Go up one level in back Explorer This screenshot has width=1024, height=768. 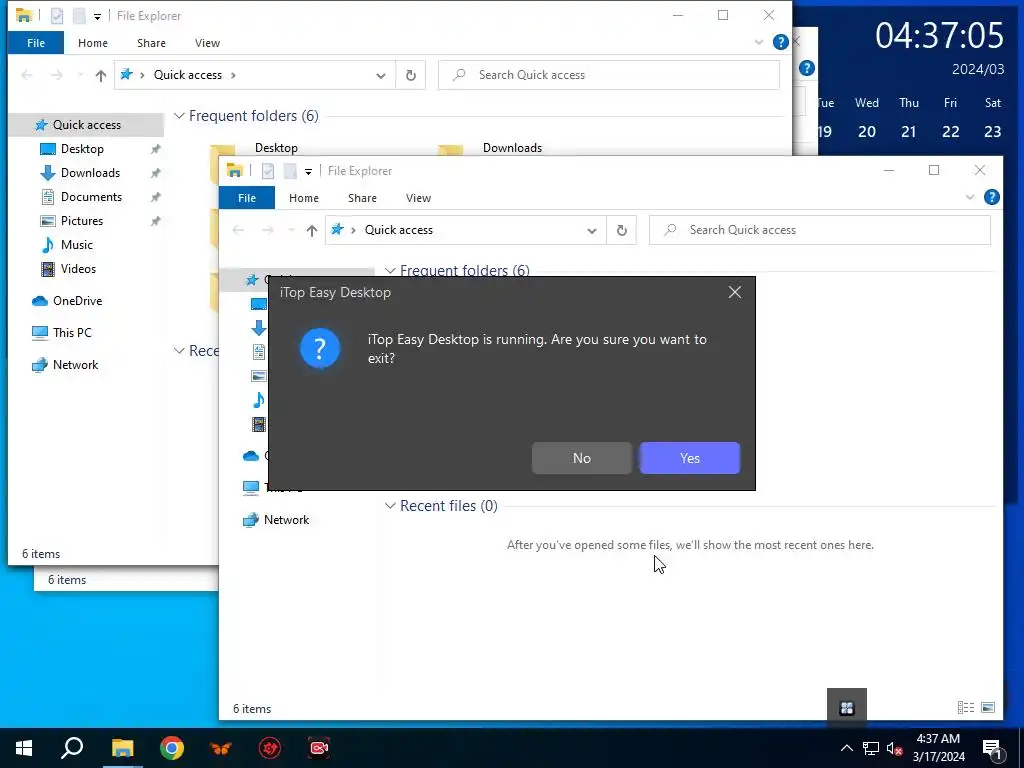101,75
